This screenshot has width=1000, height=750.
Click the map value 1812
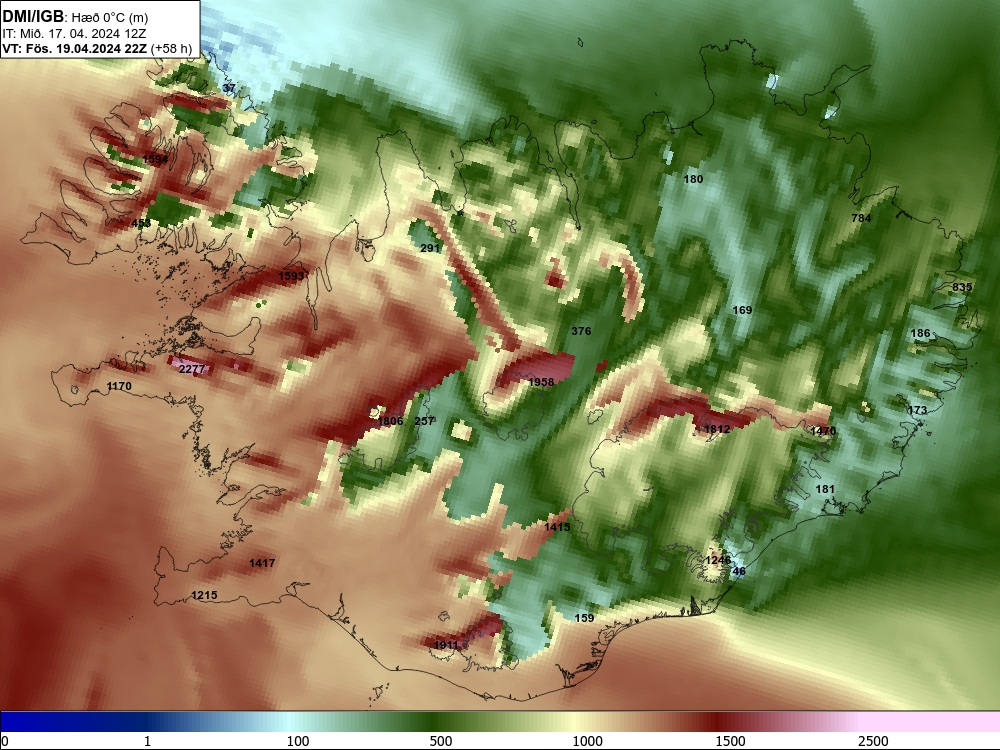point(717,429)
